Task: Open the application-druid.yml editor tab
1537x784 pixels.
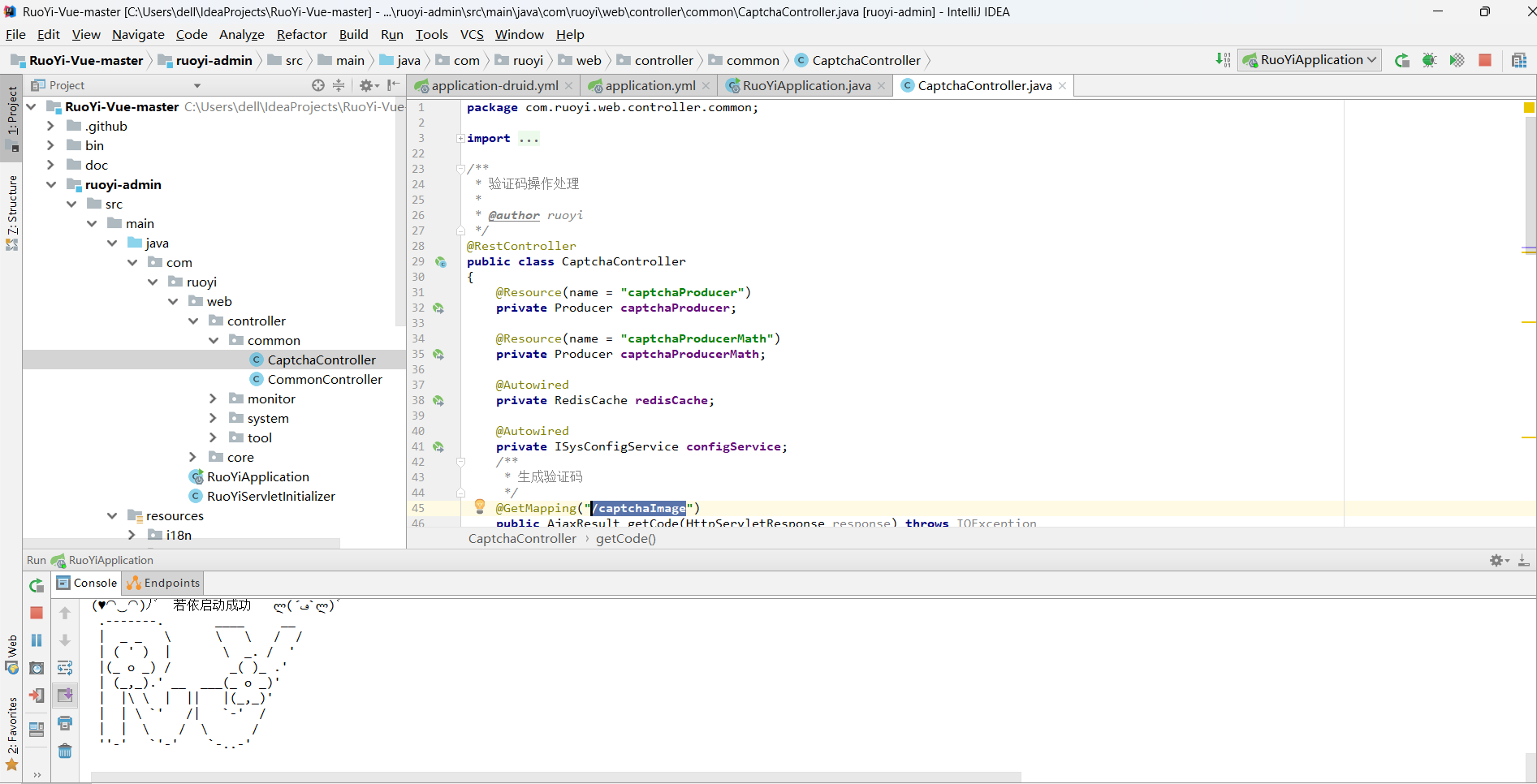Action: [x=494, y=85]
